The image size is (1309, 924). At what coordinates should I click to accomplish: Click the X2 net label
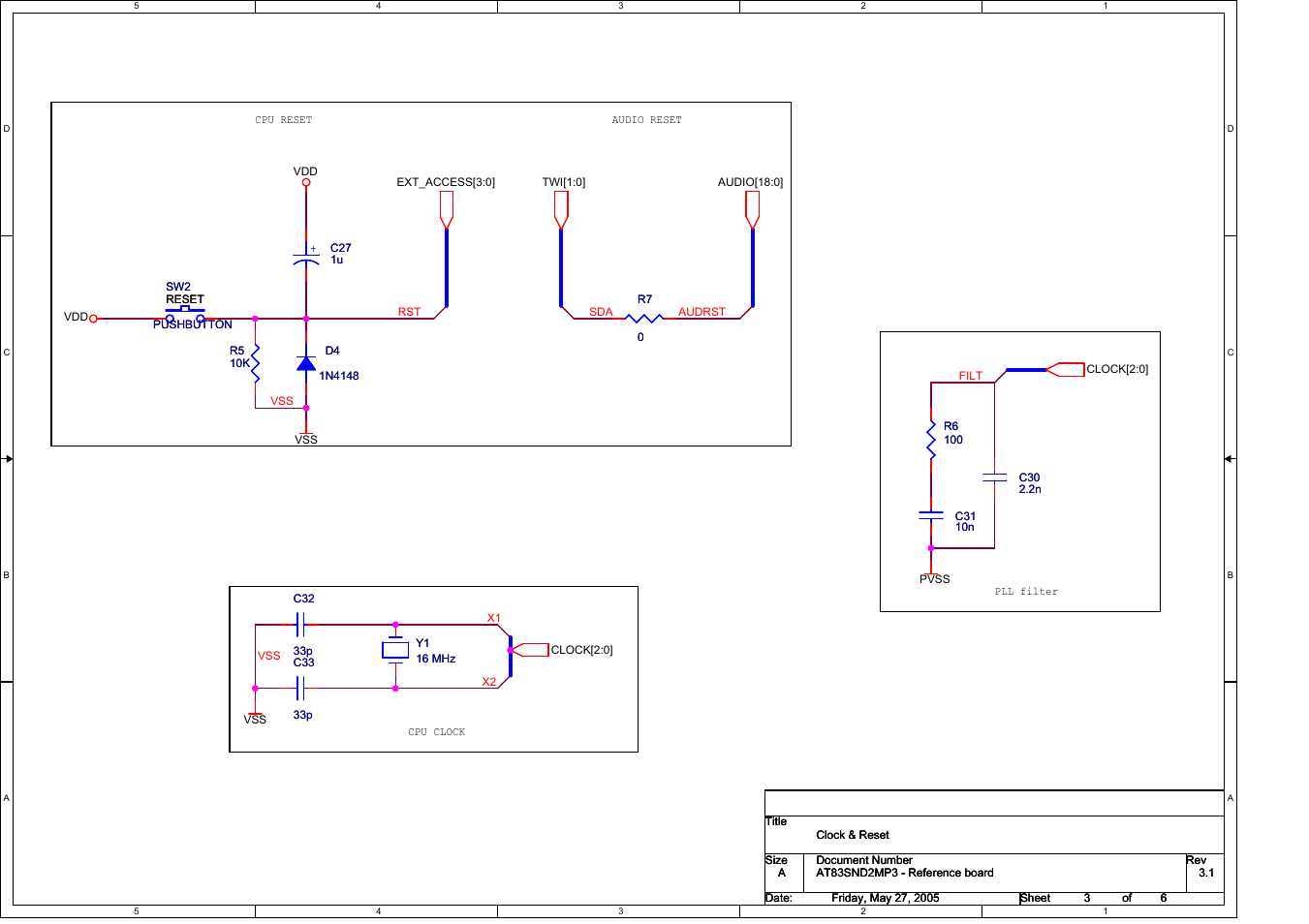(489, 682)
